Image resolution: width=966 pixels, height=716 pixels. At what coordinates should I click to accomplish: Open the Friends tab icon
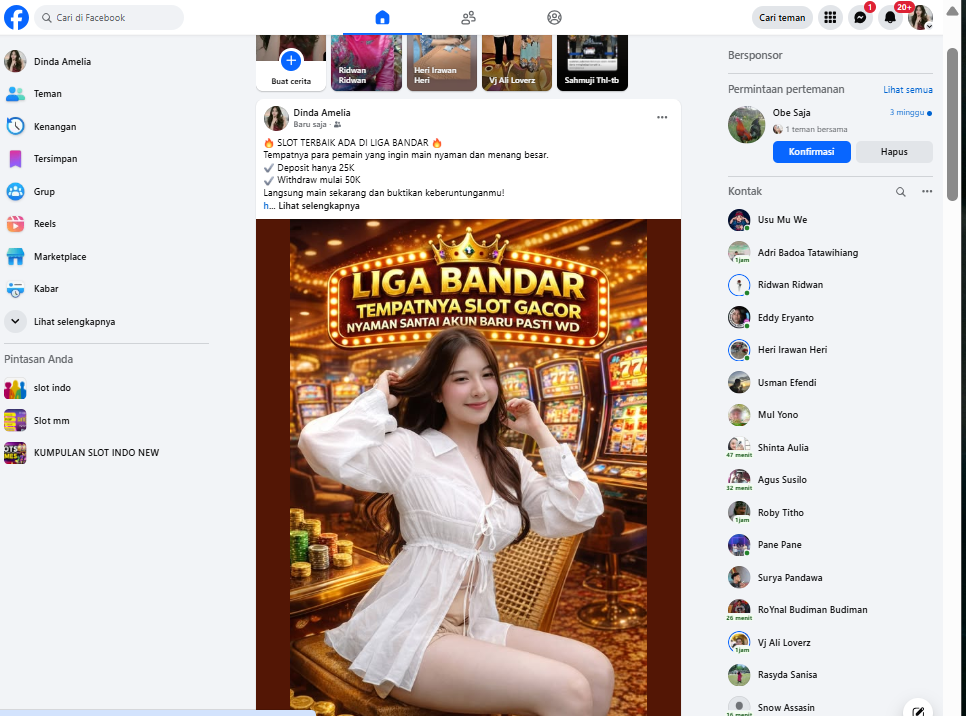point(468,17)
